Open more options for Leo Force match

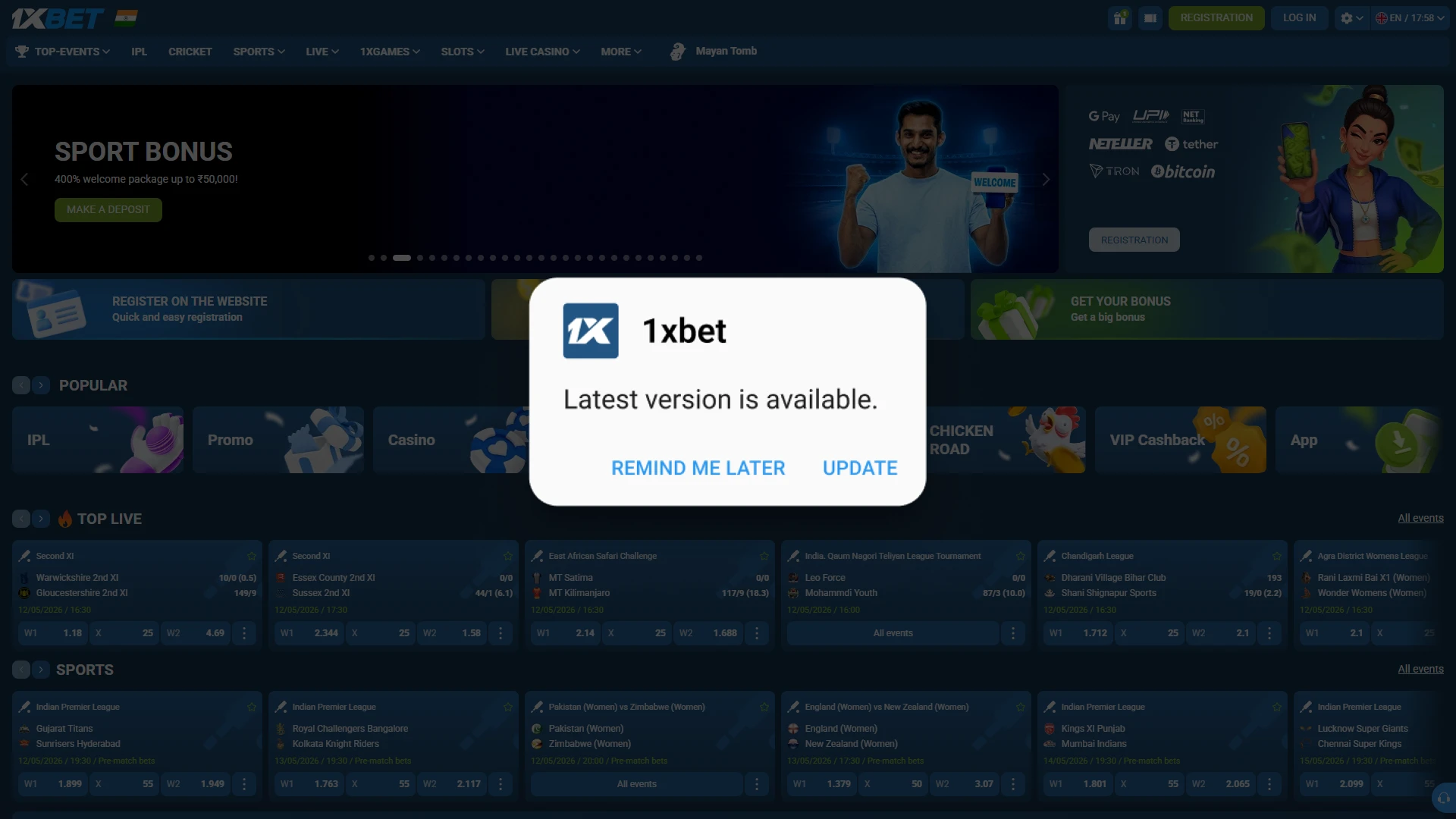coord(1013,633)
